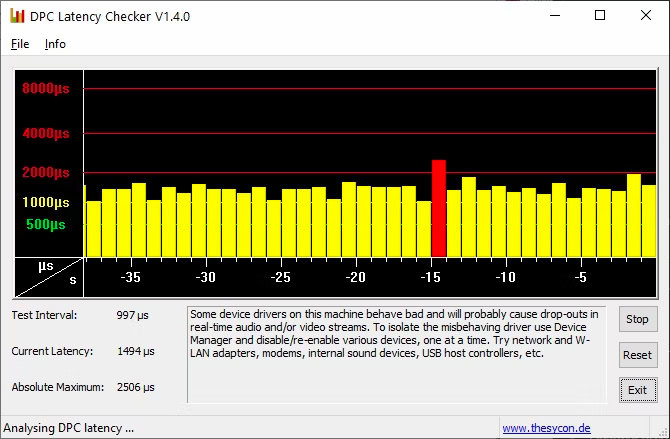Open the Info menu
This screenshot has width=670, height=439.
click(55, 44)
